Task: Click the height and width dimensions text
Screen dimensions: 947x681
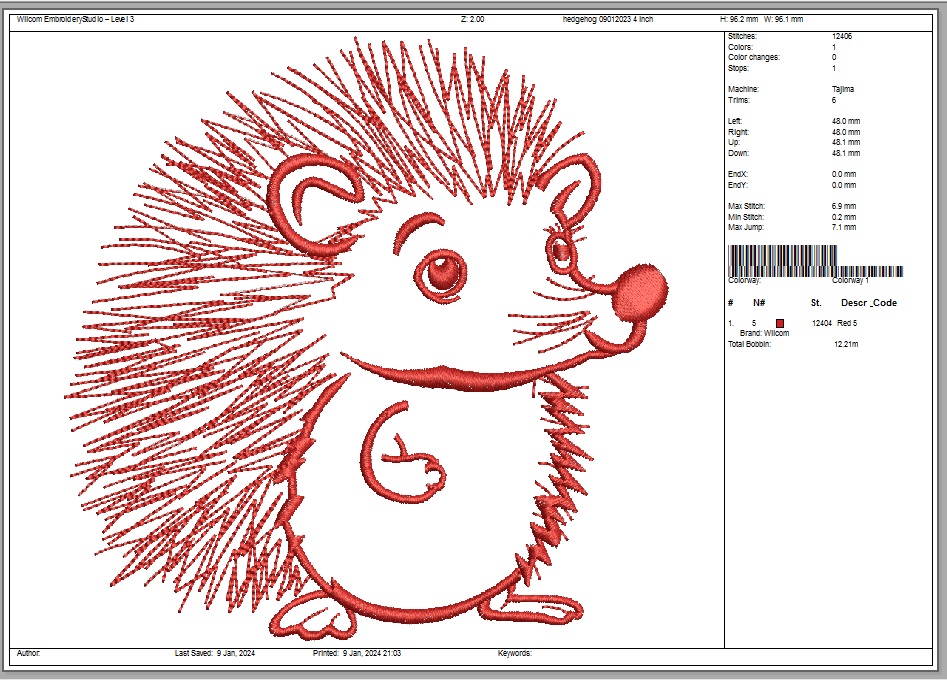Action: [767, 19]
